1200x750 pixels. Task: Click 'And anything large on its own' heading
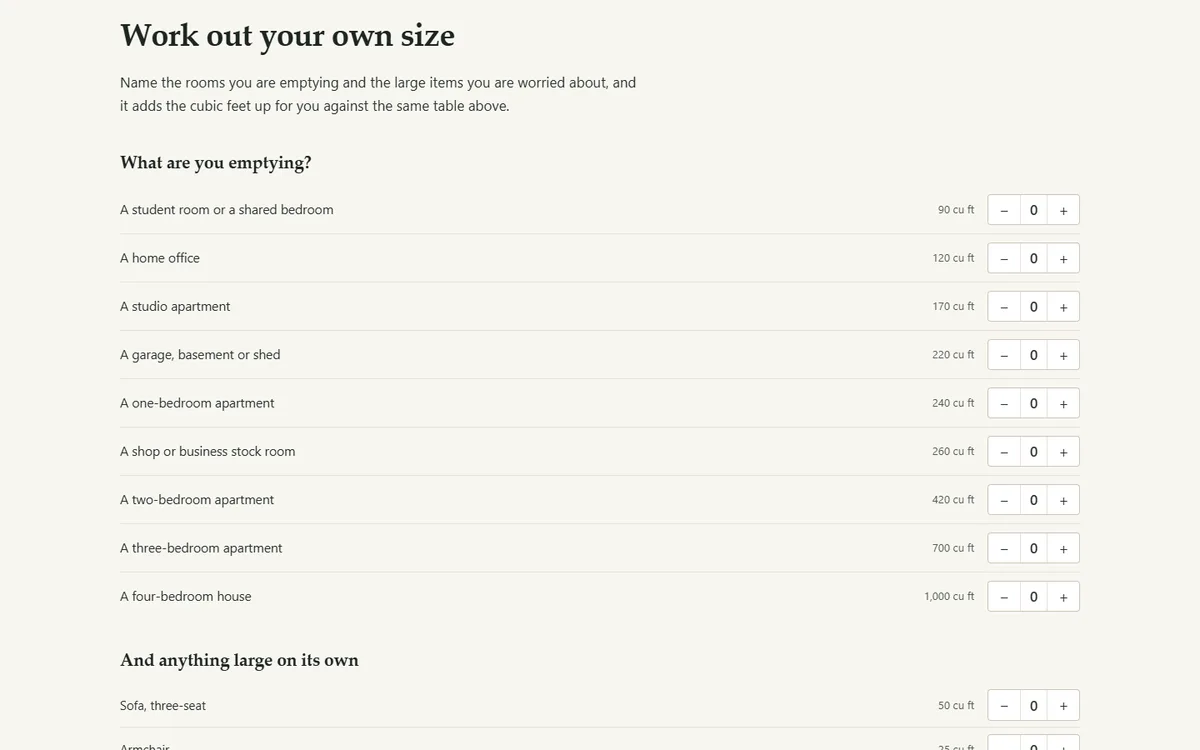point(239,660)
